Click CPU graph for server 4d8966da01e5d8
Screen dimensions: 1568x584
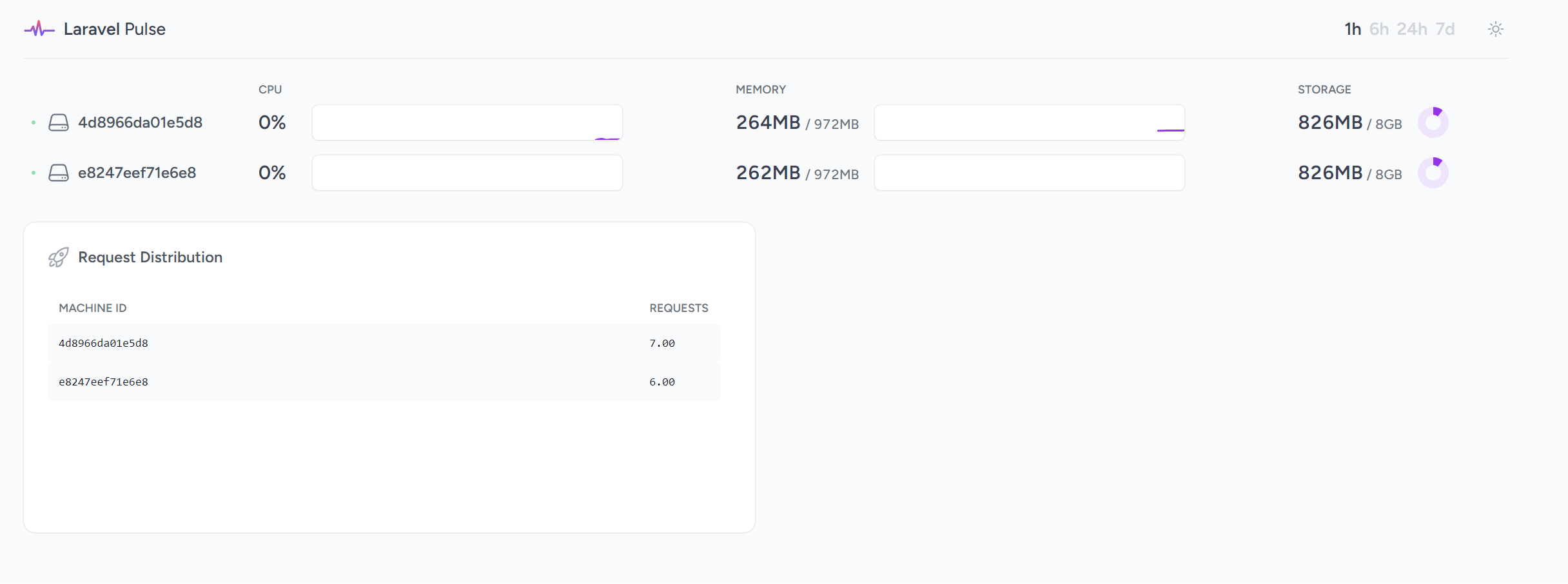(467, 122)
